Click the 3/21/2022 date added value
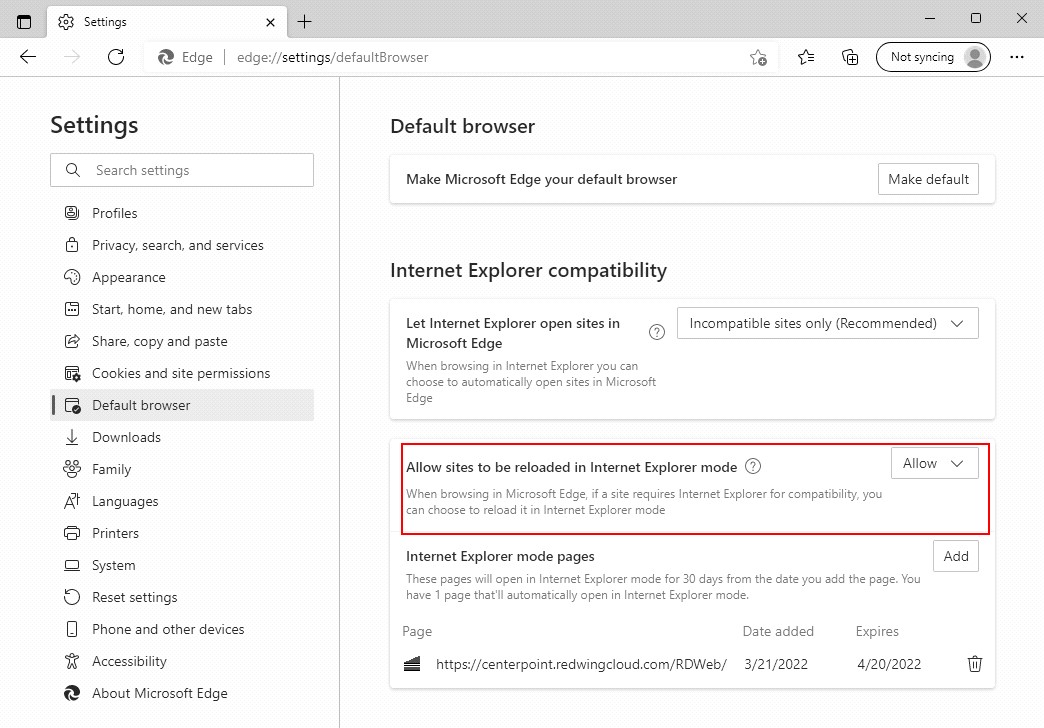The width and height of the screenshot is (1044, 728). (776, 664)
